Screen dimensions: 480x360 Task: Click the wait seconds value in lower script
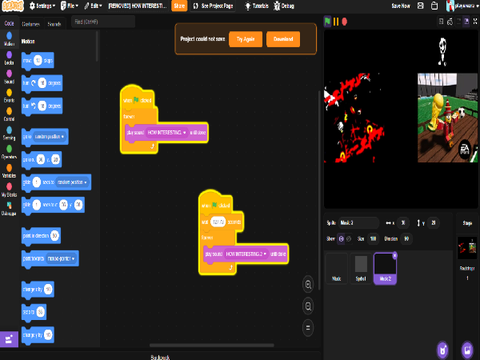point(218,222)
